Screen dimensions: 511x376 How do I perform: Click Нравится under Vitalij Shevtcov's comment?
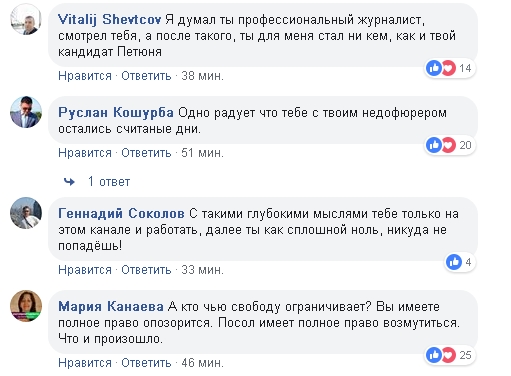pyautogui.click(x=85, y=76)
